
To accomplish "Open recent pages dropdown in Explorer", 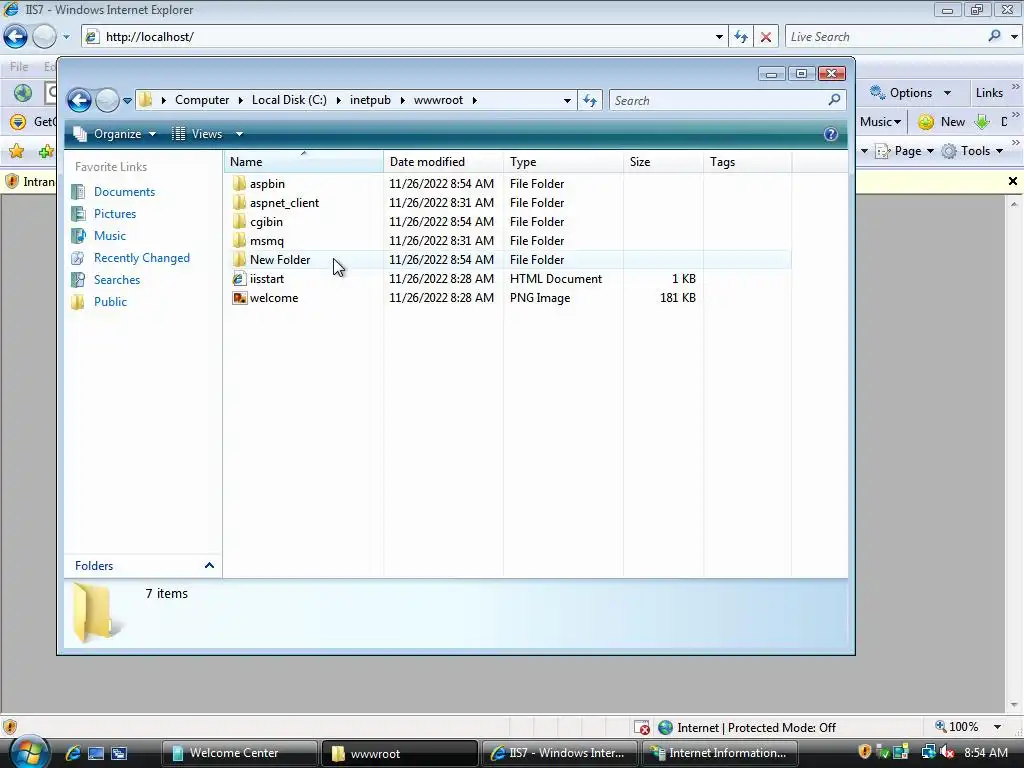I will (127, 101).
